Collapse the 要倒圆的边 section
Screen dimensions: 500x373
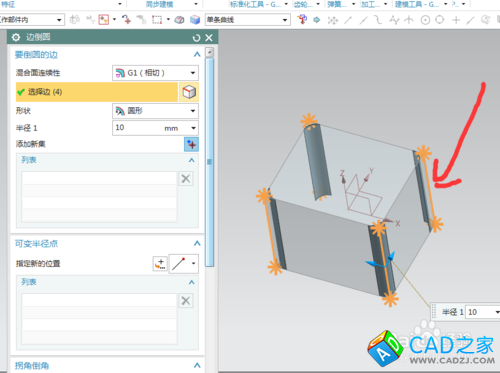tap(197, 54)
